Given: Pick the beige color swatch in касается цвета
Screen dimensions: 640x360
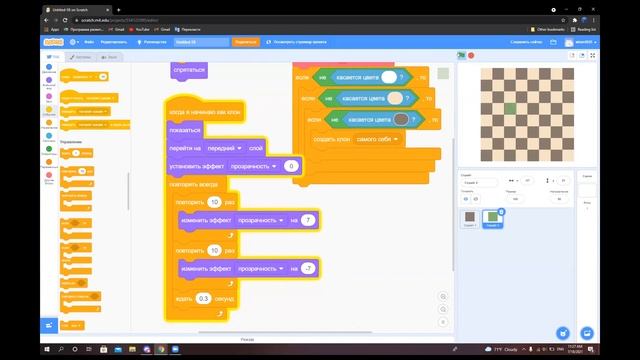Looking at the screenshot, I should click(395, 98).
